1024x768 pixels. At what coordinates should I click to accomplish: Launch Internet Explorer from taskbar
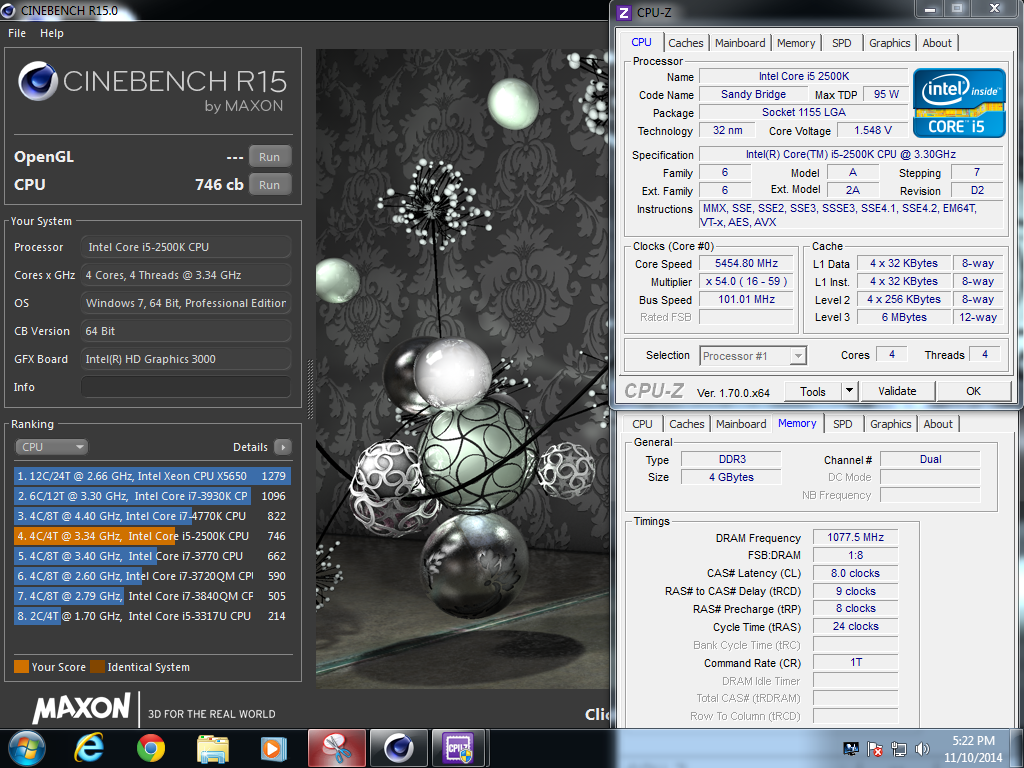(x=89, y=748)
